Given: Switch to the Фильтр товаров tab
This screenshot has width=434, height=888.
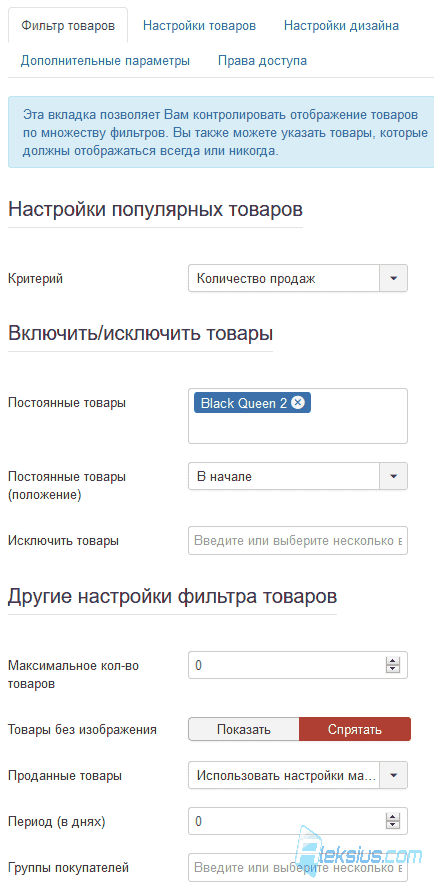Looking at the screenshot, I should tap(68, 25).
